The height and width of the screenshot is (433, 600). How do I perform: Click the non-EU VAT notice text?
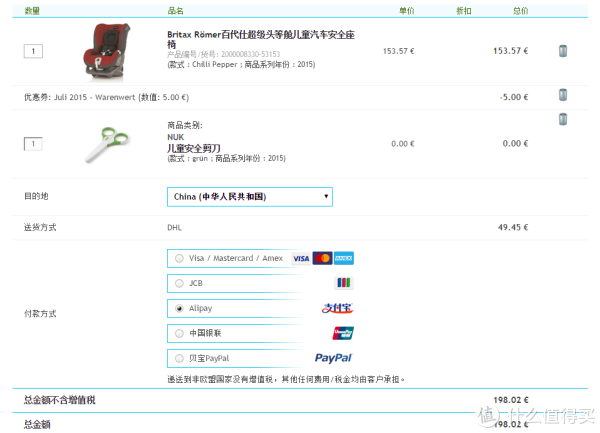pos(286,379)
